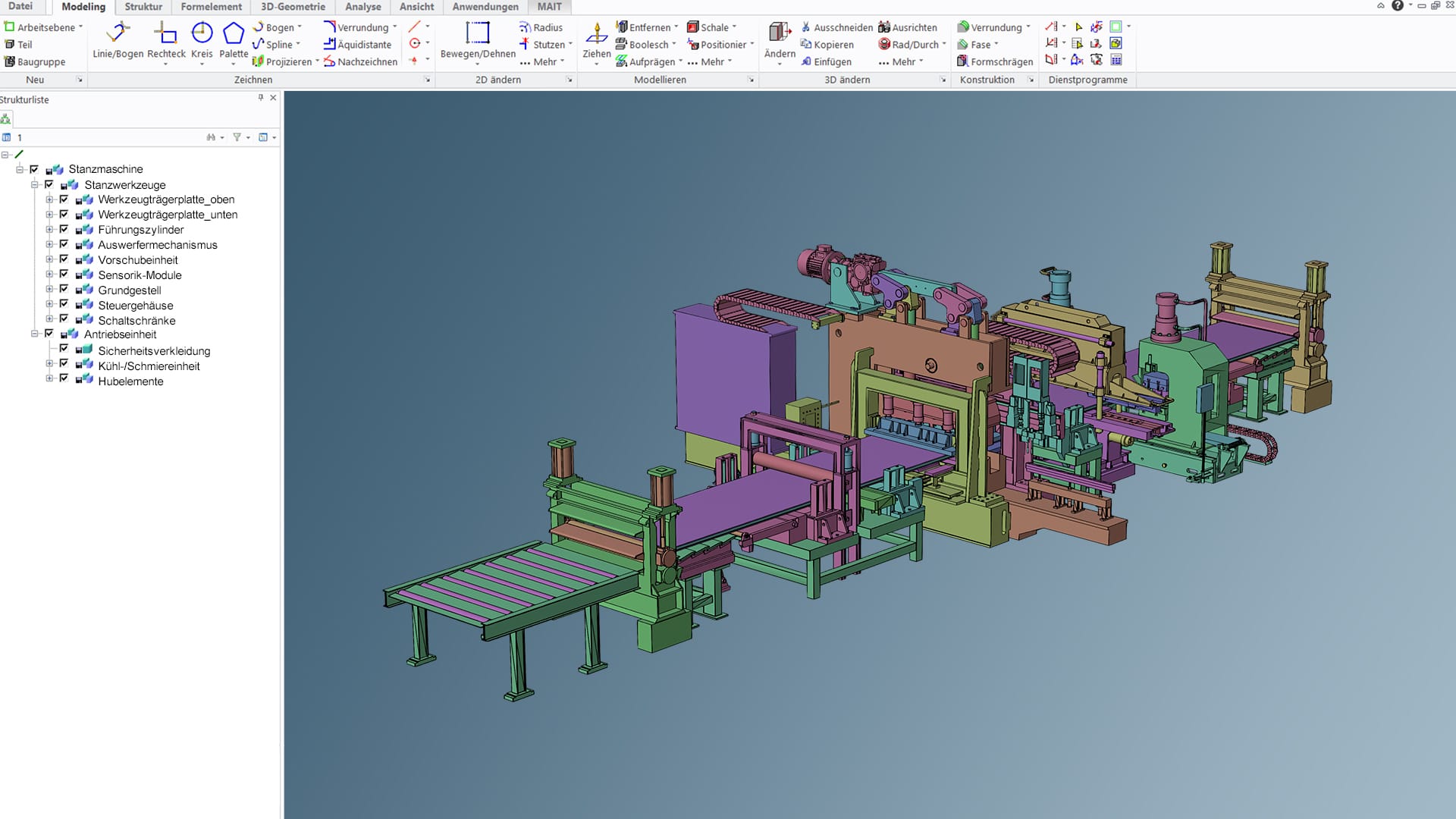Switch to the Anwendungen tab
The width and height of the screenshot is (1456, 819).
[x=485, y=7]
